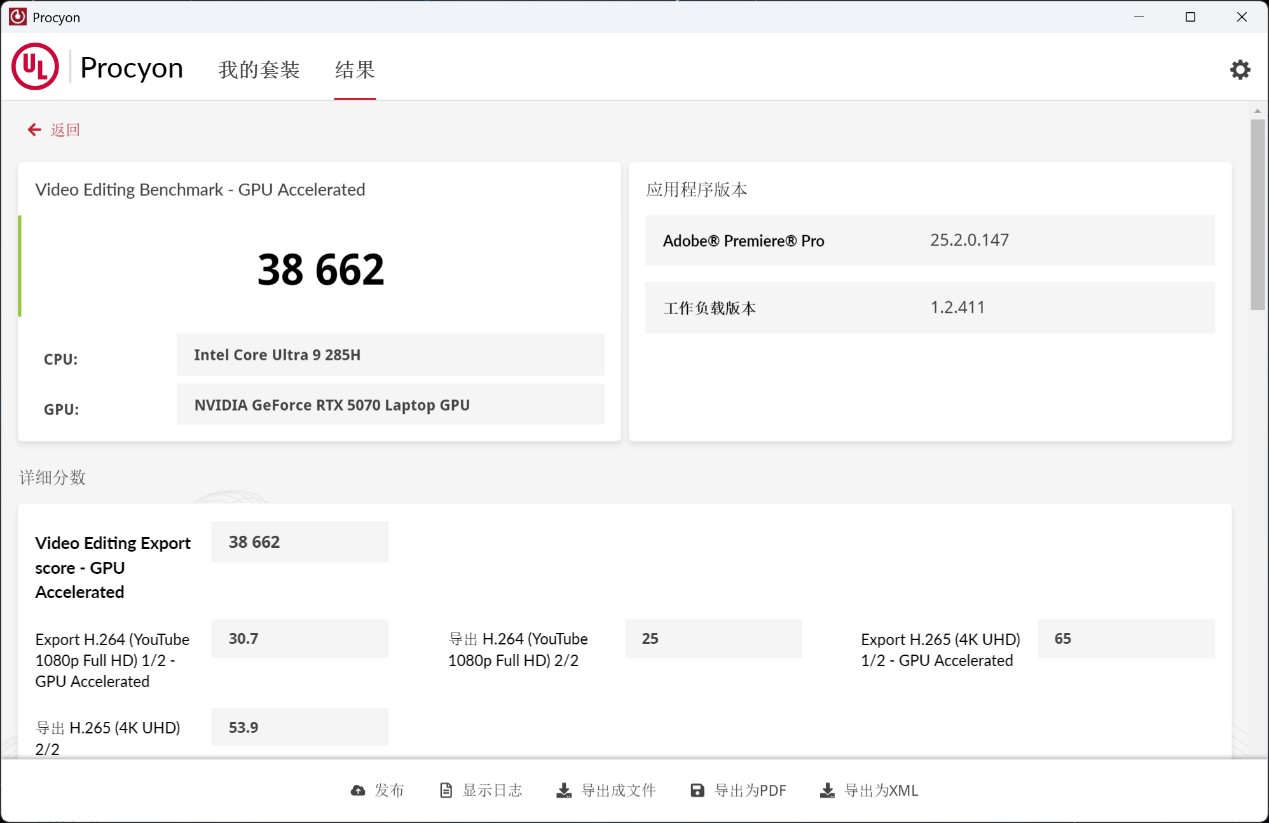Screen dimensions: 1269x823
Task: Click the 工作负载版本 label
Action: 710,308
